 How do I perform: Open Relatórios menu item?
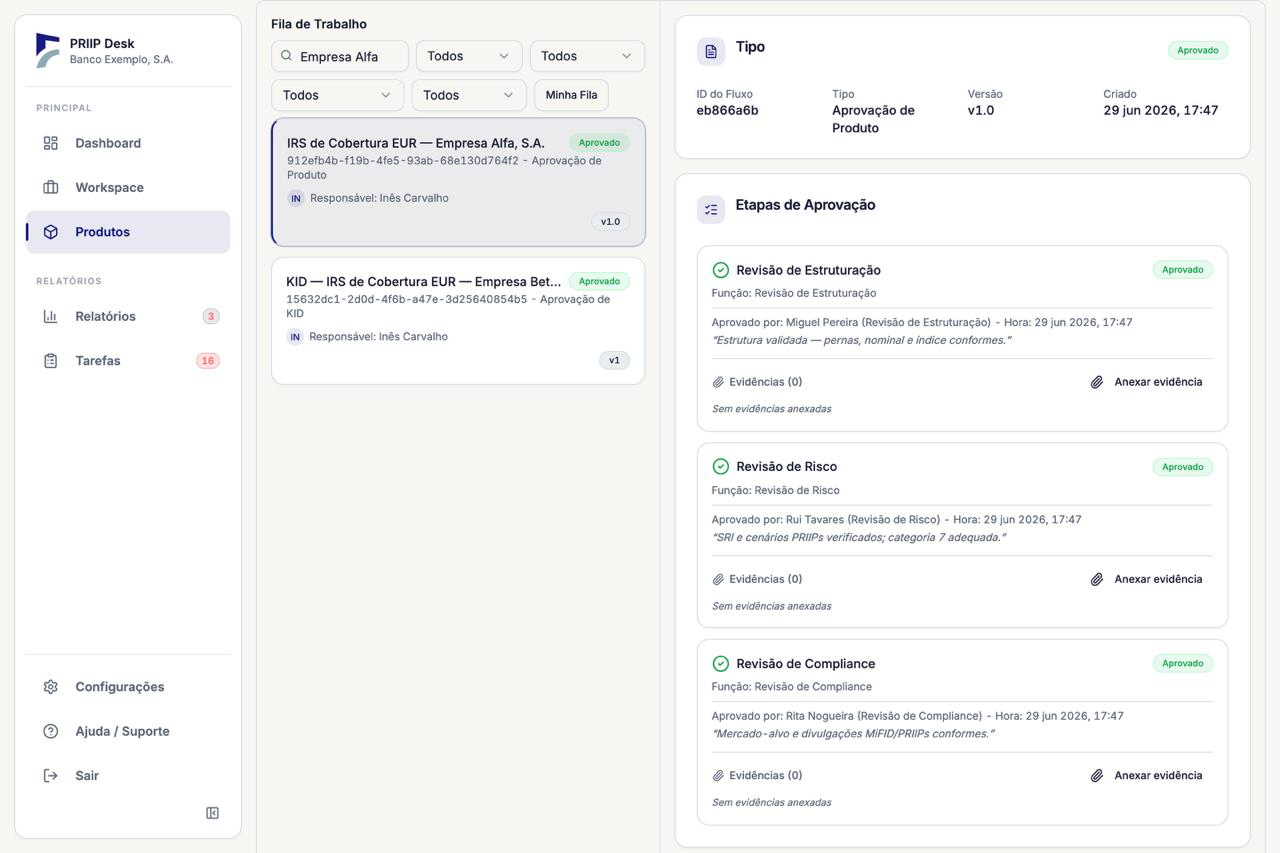click(128, 316)
